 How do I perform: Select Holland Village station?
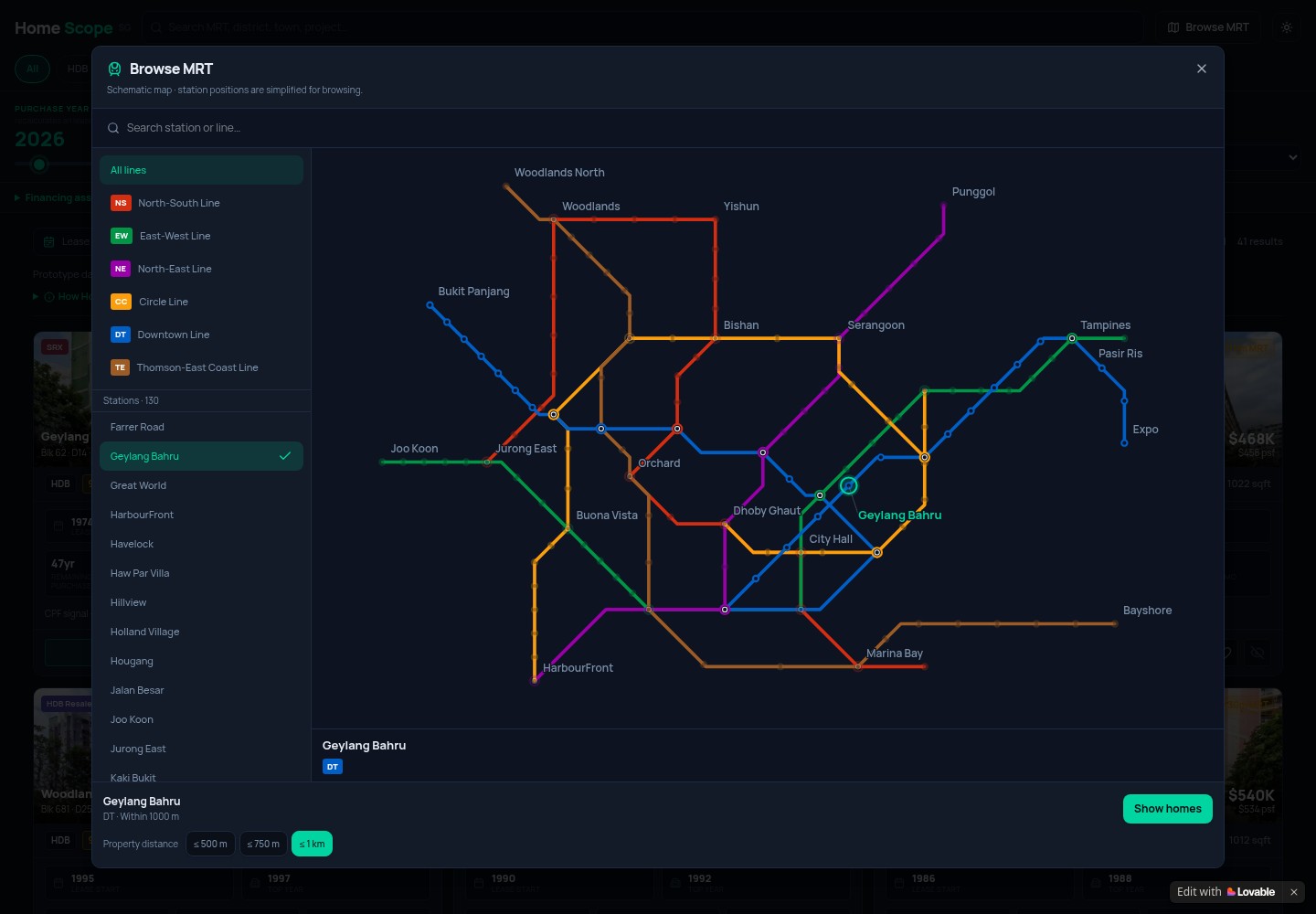[x=201, y=632]
